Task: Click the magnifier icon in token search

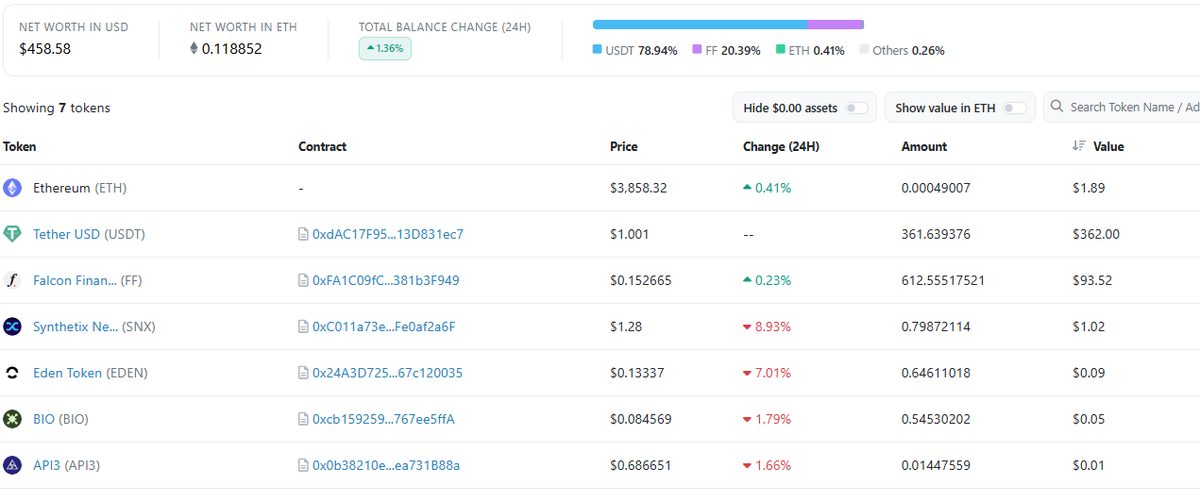Action: pos(1057,107)
